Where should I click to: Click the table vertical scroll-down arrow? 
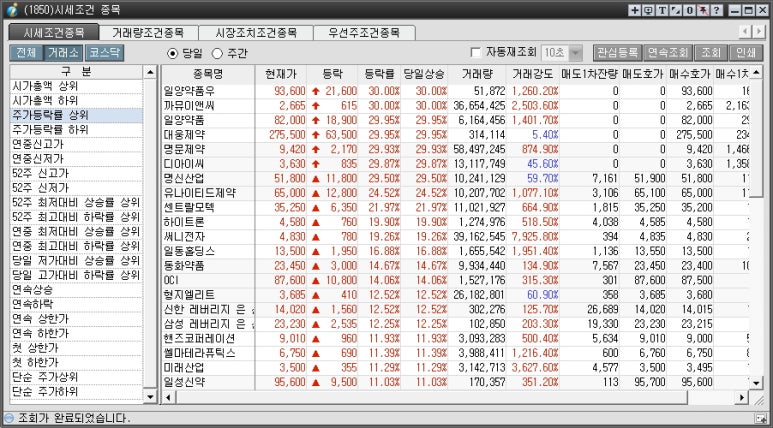click(756, 382)
